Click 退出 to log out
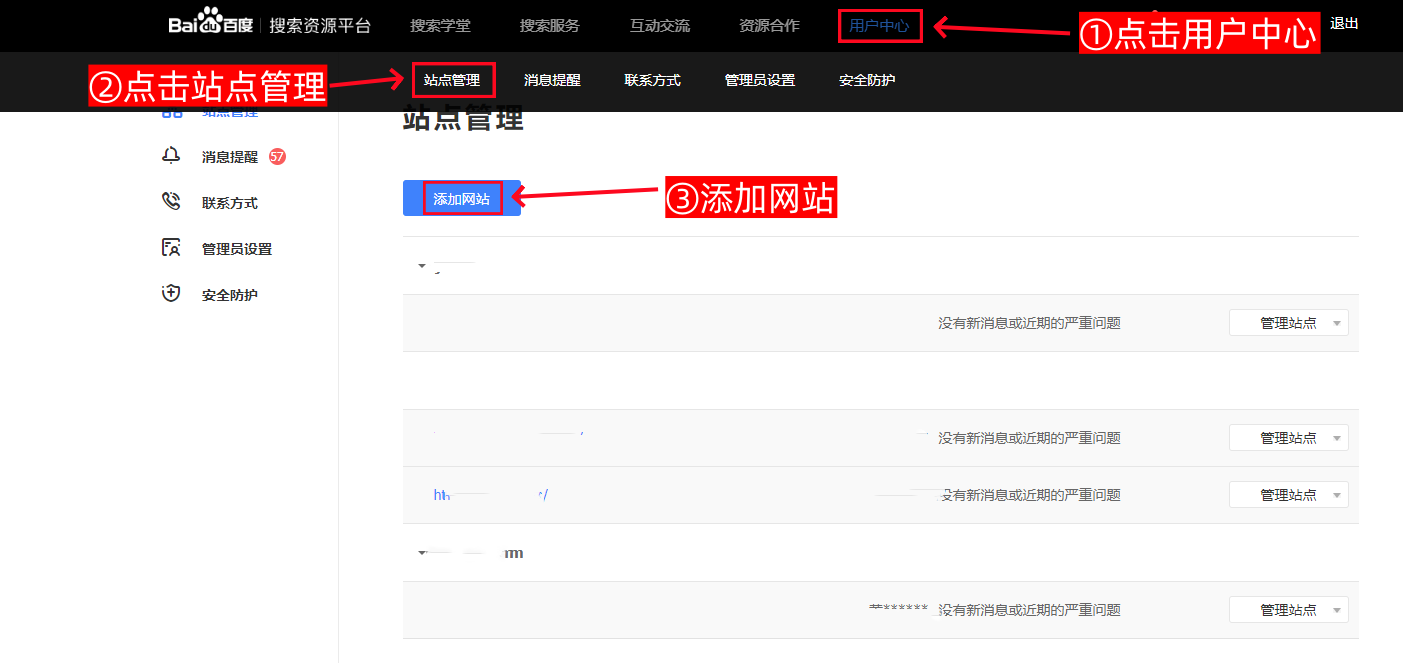1403x663 pixels. (1345, 22)
